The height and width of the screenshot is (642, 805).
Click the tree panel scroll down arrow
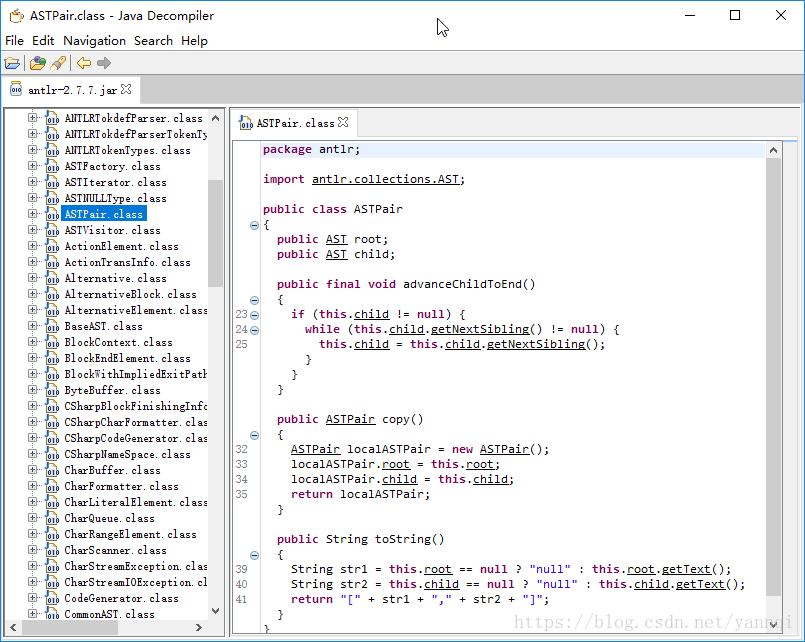click(x=215, y=610)
